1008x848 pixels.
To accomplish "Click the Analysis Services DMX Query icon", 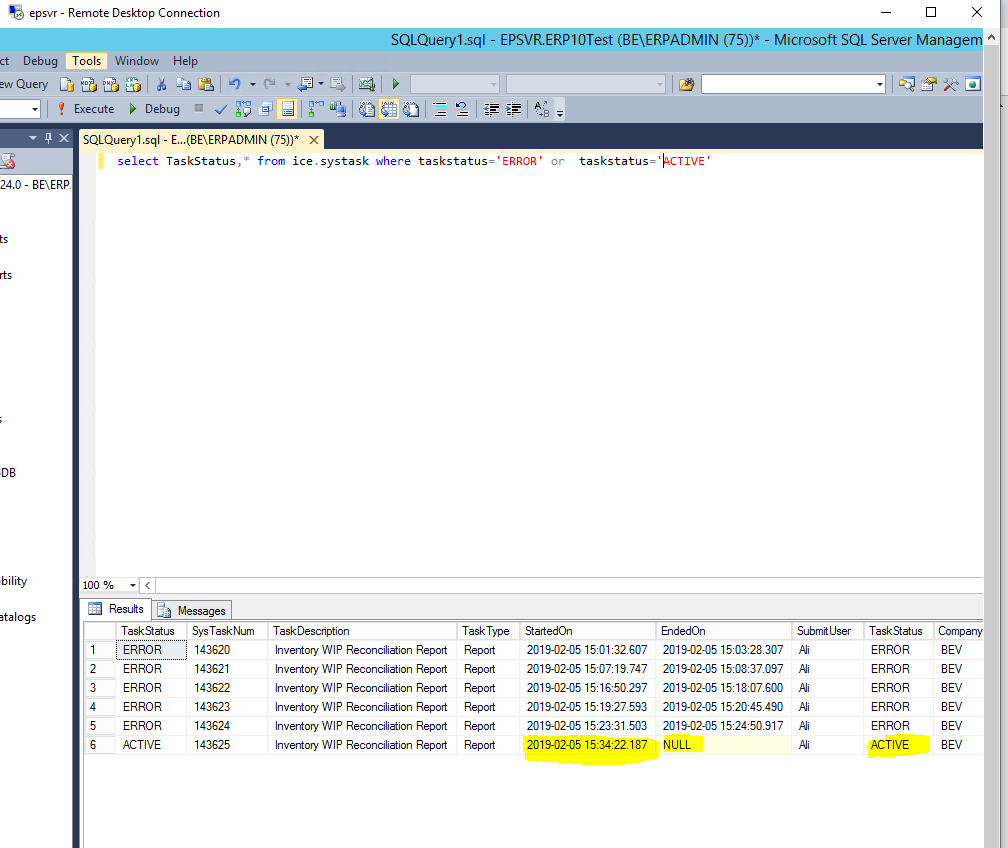I will click(111, 84).
